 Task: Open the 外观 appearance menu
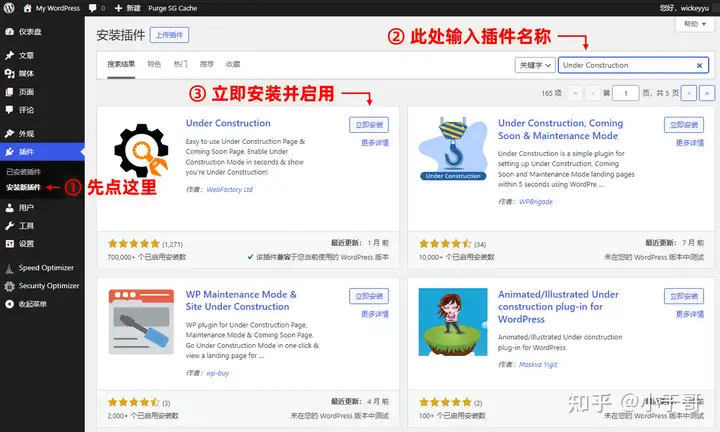coord(42,134)
